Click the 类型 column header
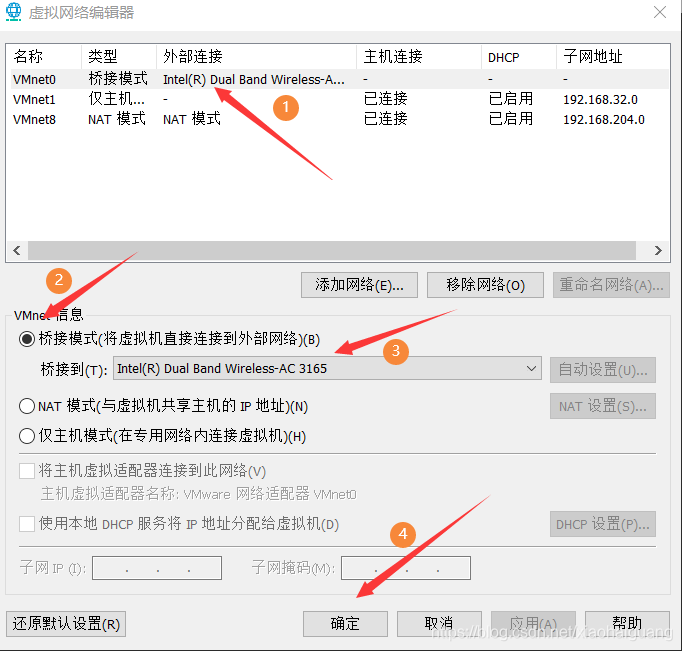This screenshot has width=682, height=651. coord(119,57)
